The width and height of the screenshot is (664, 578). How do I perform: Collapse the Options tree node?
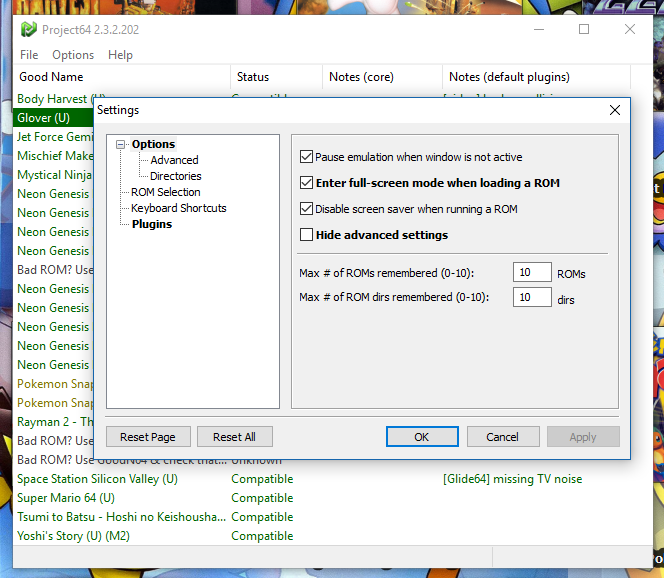[x=121, y=144]
